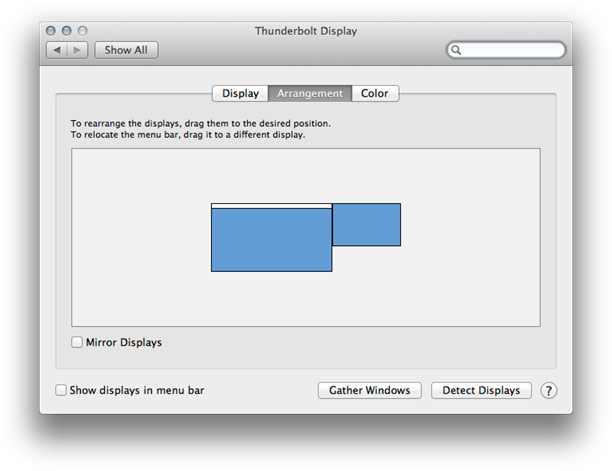Focus the search input field
Image resolution: width=612 pixels, height=471 pixels.
(506, 50)
